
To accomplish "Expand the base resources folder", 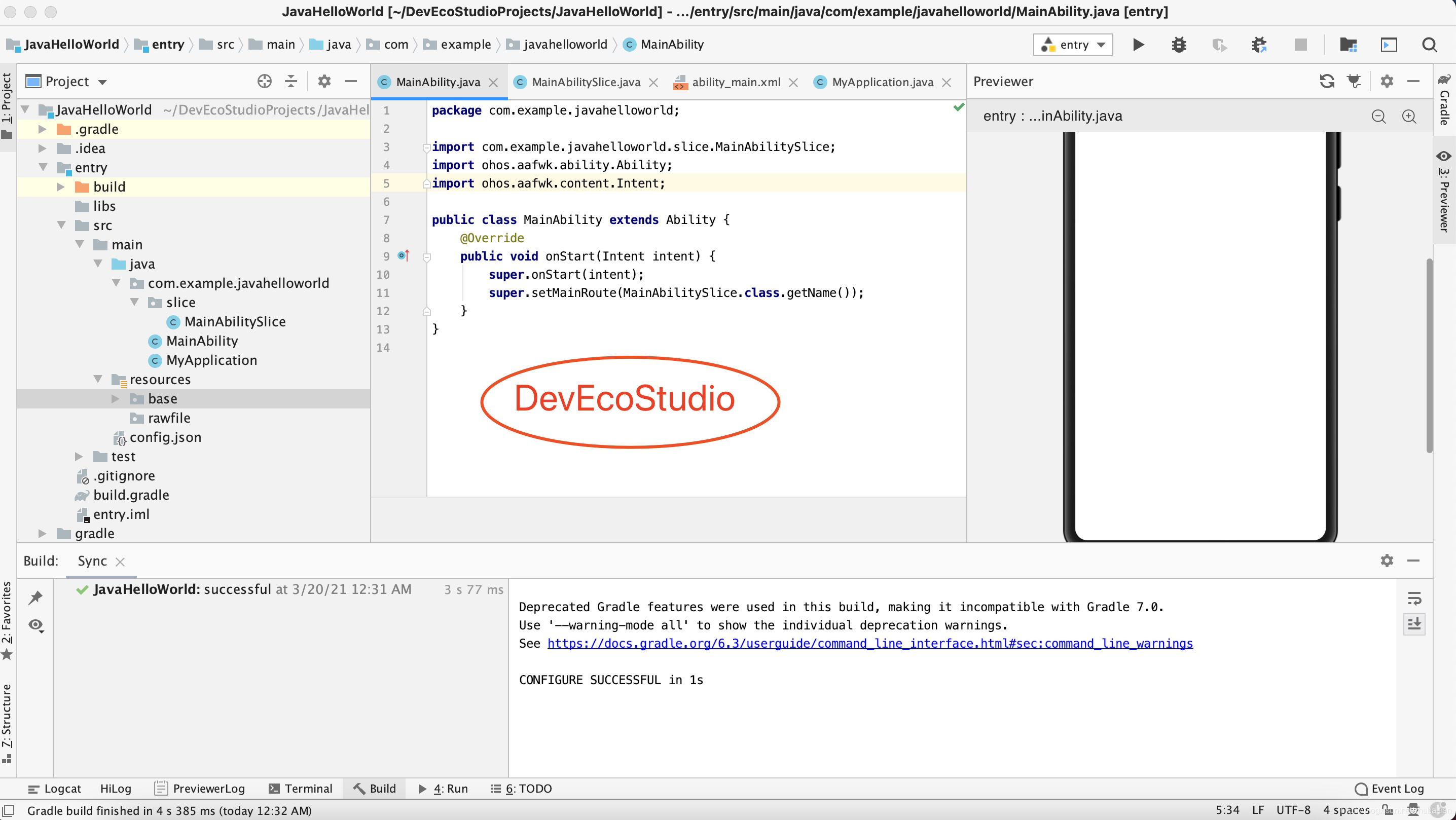I will click(x=115, y=399).
